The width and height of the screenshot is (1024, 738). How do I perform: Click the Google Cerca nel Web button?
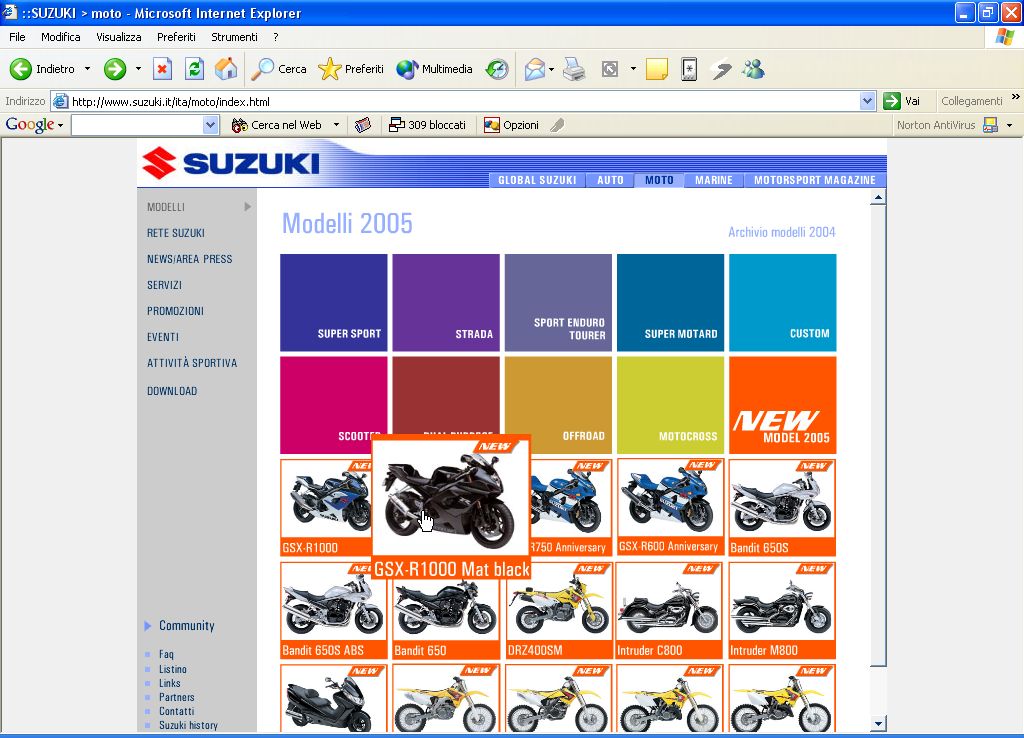tap(277, 125)
